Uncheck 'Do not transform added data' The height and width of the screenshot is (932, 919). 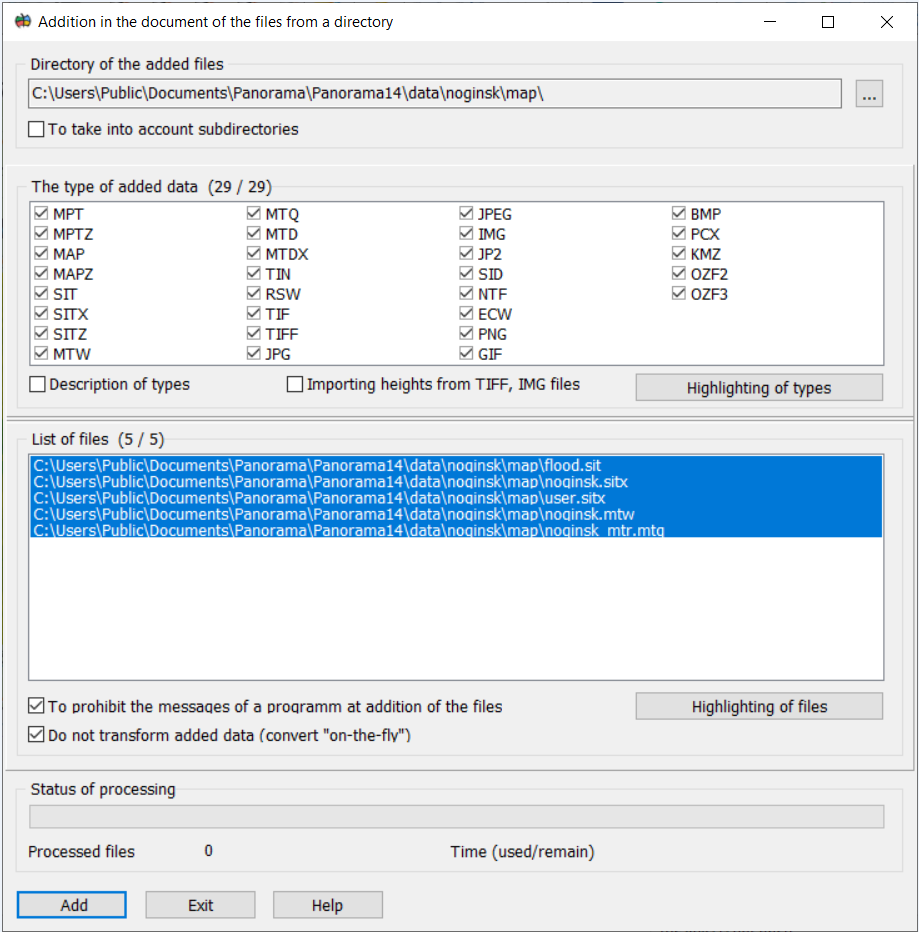click(37, 735)
